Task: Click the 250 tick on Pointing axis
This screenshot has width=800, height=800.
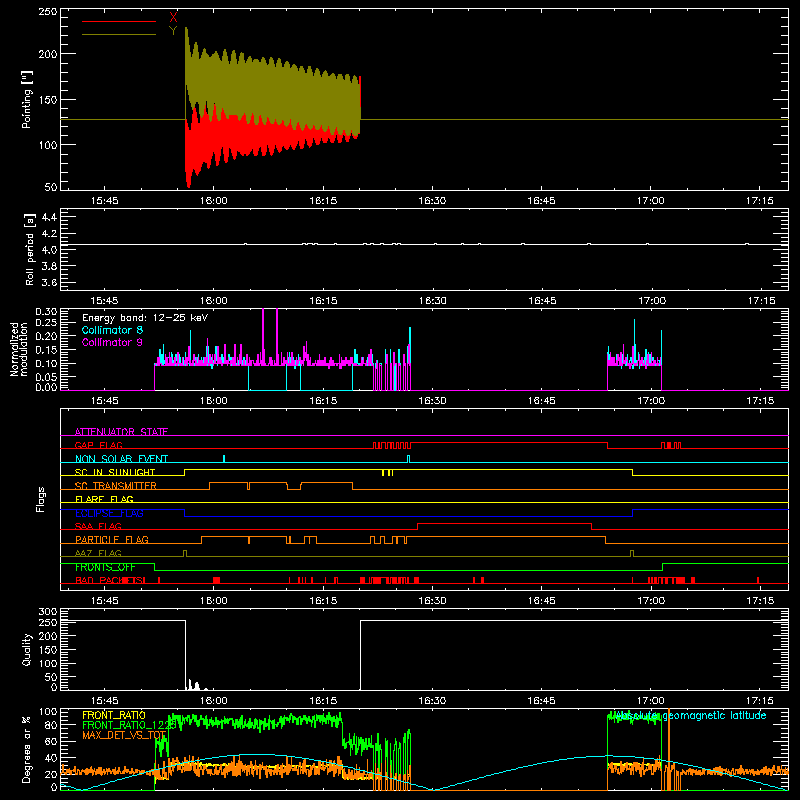Action: pos(47,12)
